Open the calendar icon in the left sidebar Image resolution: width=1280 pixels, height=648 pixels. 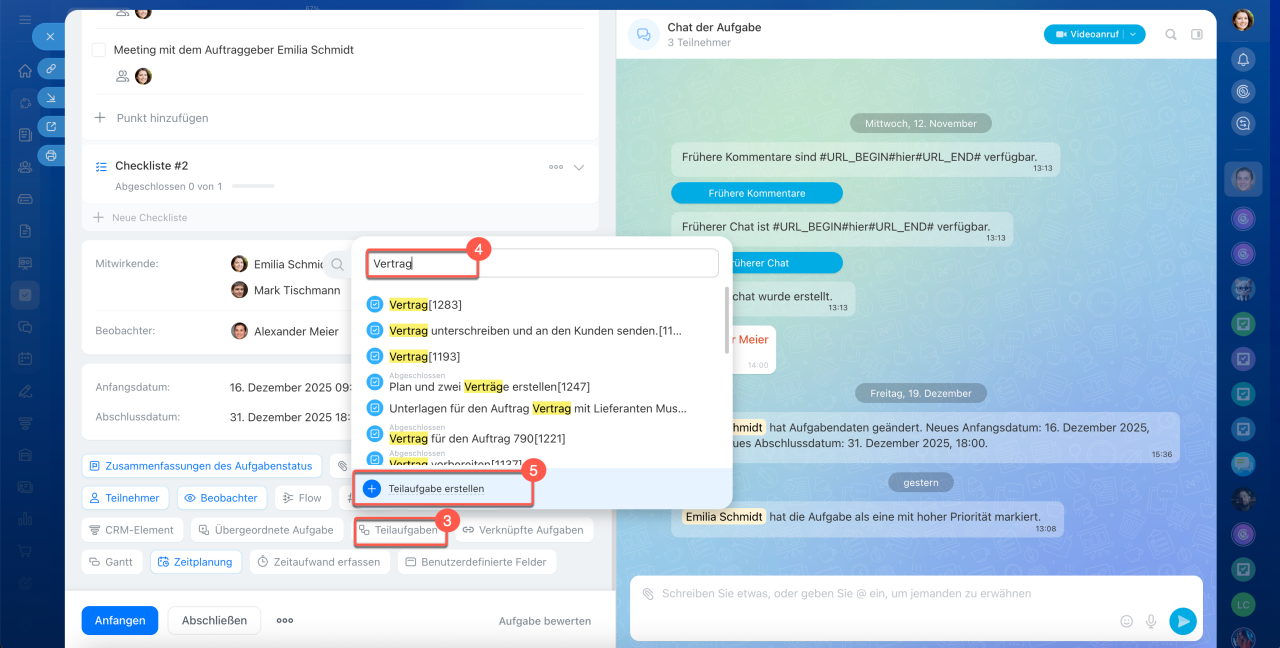25,358
